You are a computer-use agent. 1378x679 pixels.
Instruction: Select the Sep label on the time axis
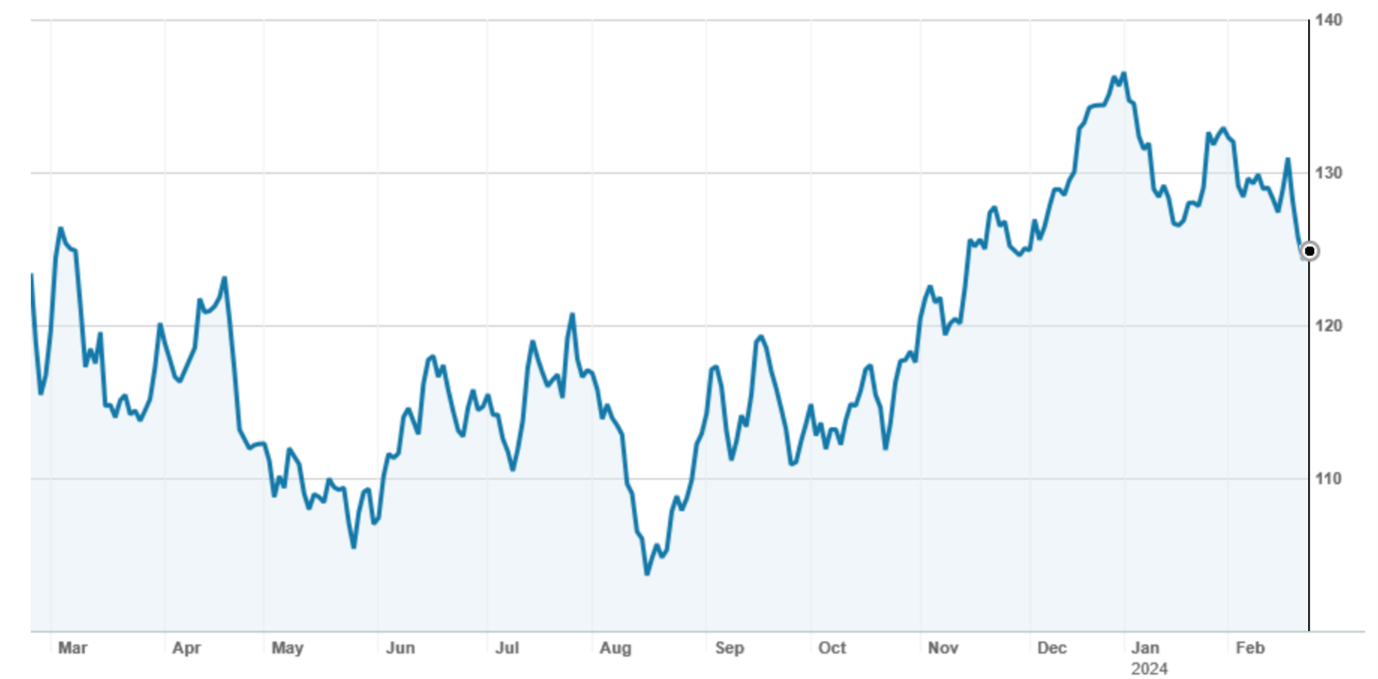tap(729, 648)
